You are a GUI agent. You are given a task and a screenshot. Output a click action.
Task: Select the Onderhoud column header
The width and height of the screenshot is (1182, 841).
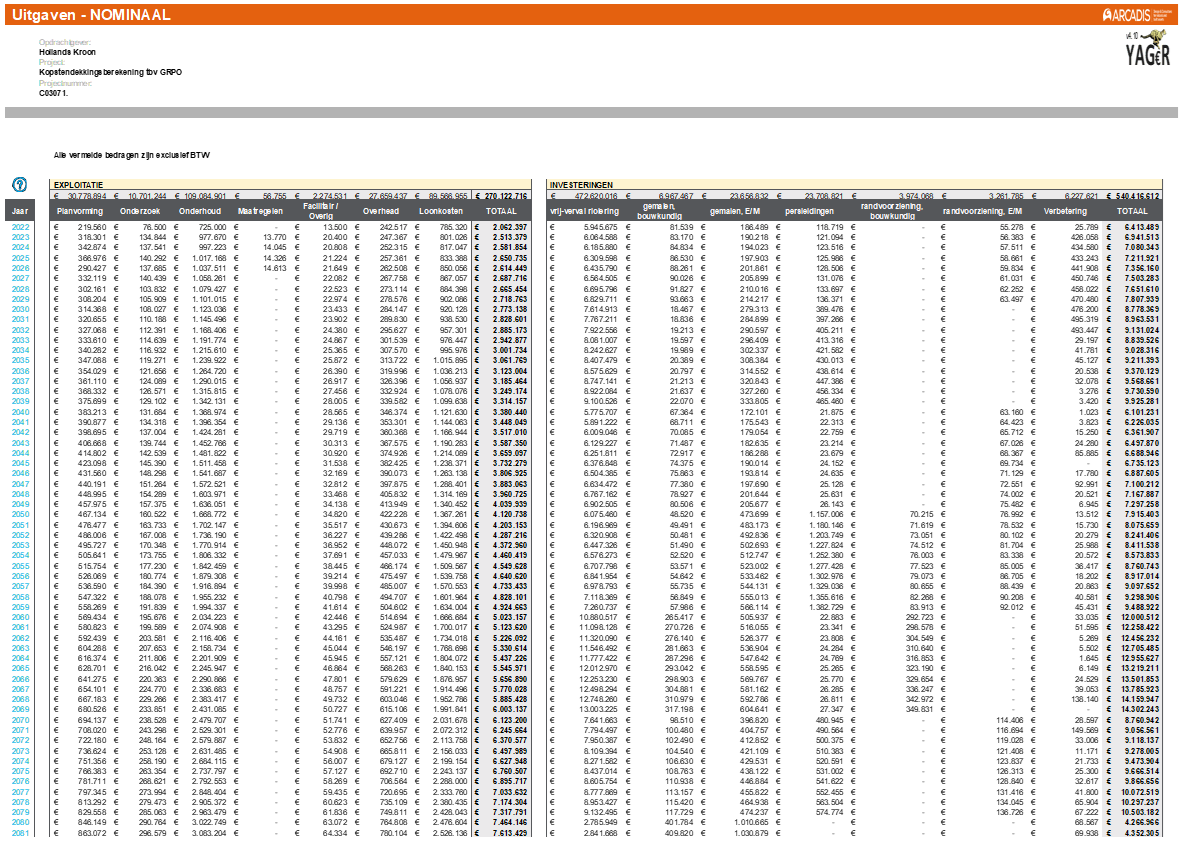click(199, 212)
